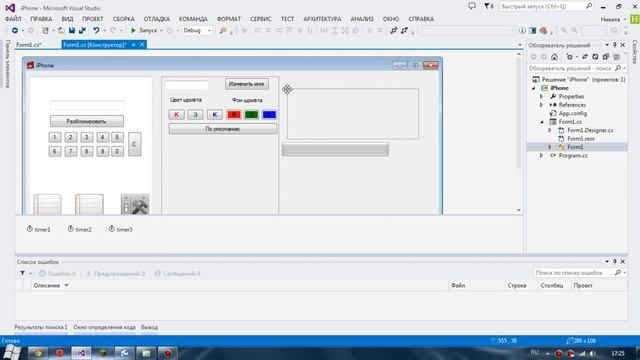Open the СЕРВИС menu
The image size is (640, 360).
(x=261, y=19)
